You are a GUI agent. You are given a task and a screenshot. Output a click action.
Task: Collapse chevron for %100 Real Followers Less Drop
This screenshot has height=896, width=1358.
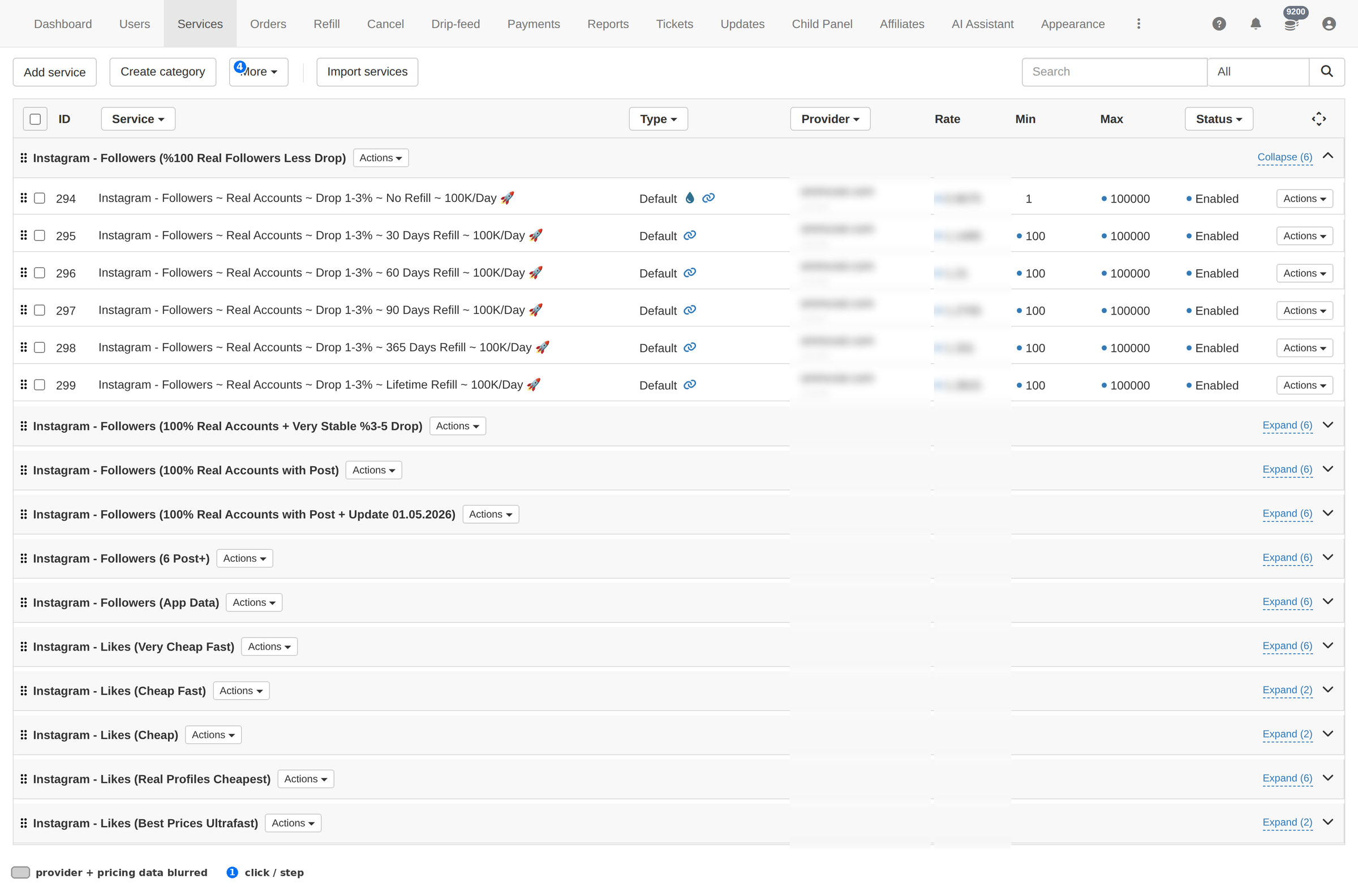point(1328,156)
